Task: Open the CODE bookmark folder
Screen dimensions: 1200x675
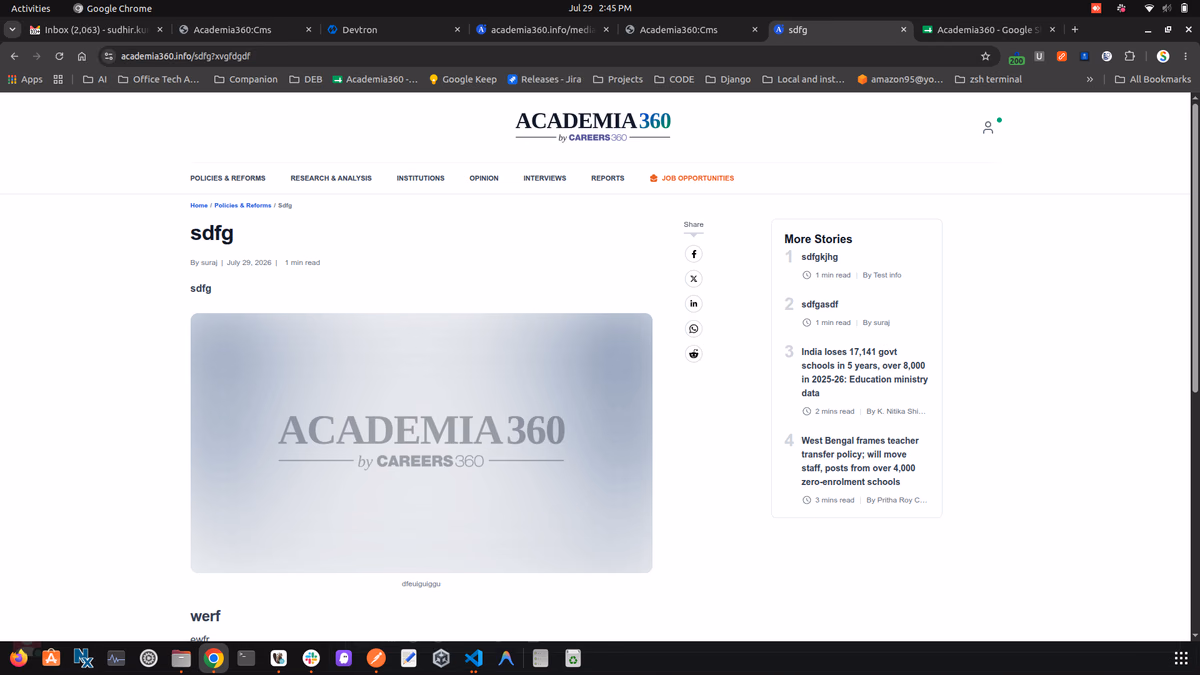Action: 674,79
